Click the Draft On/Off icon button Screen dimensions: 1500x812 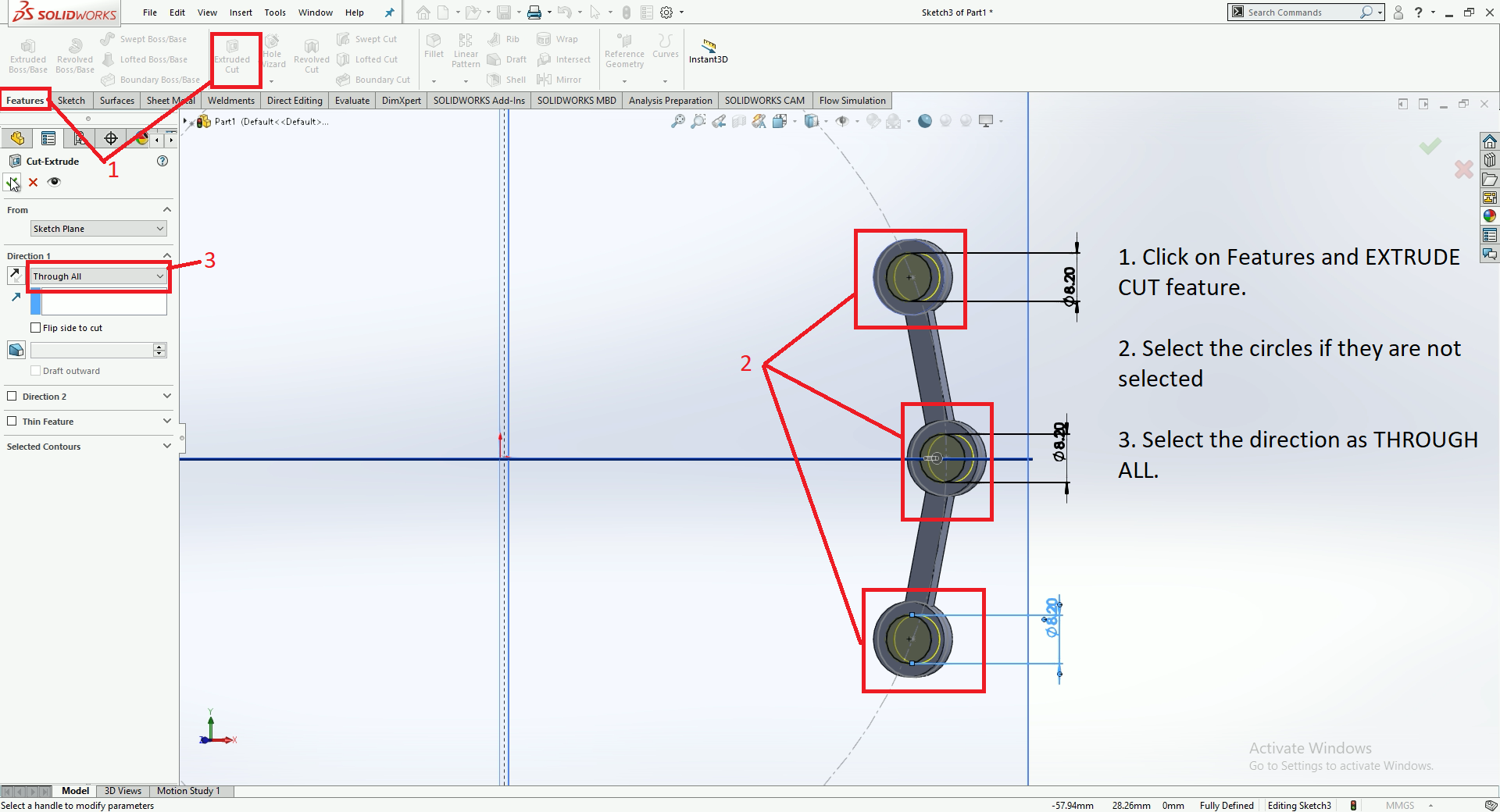[16, 350]
